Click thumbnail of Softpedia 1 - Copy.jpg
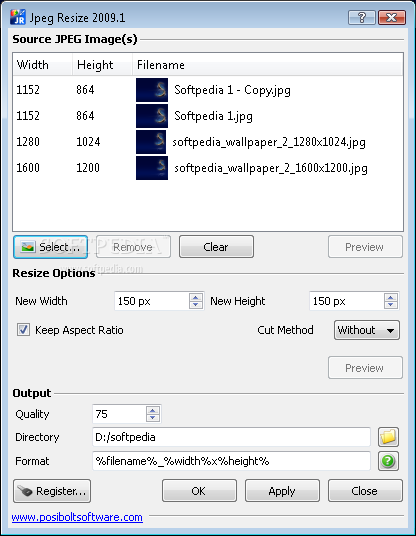This screenshot has width=416, height=536. (152, 90)
